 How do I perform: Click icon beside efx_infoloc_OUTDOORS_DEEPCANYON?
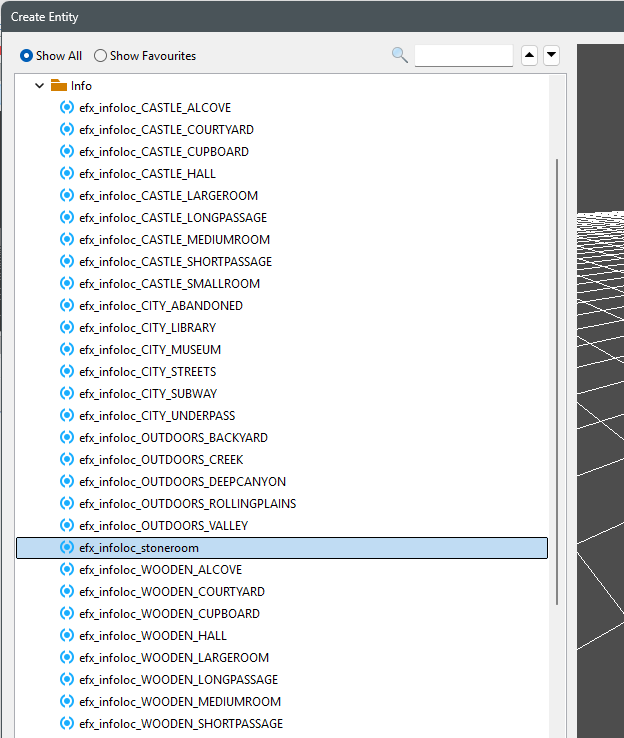[x=67, y=481]
